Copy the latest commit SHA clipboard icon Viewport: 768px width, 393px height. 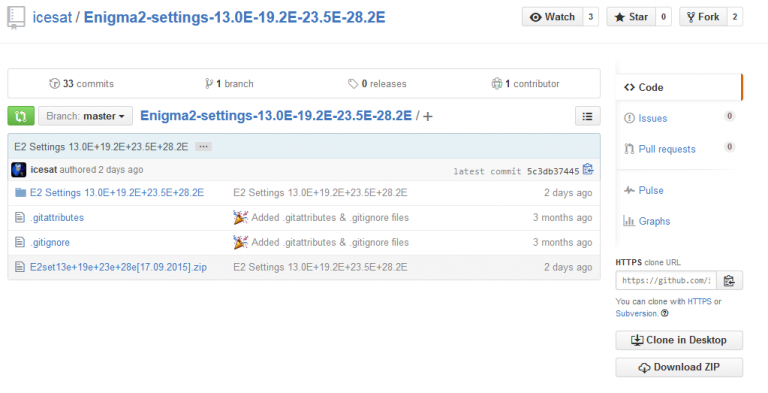pos(588,170)
